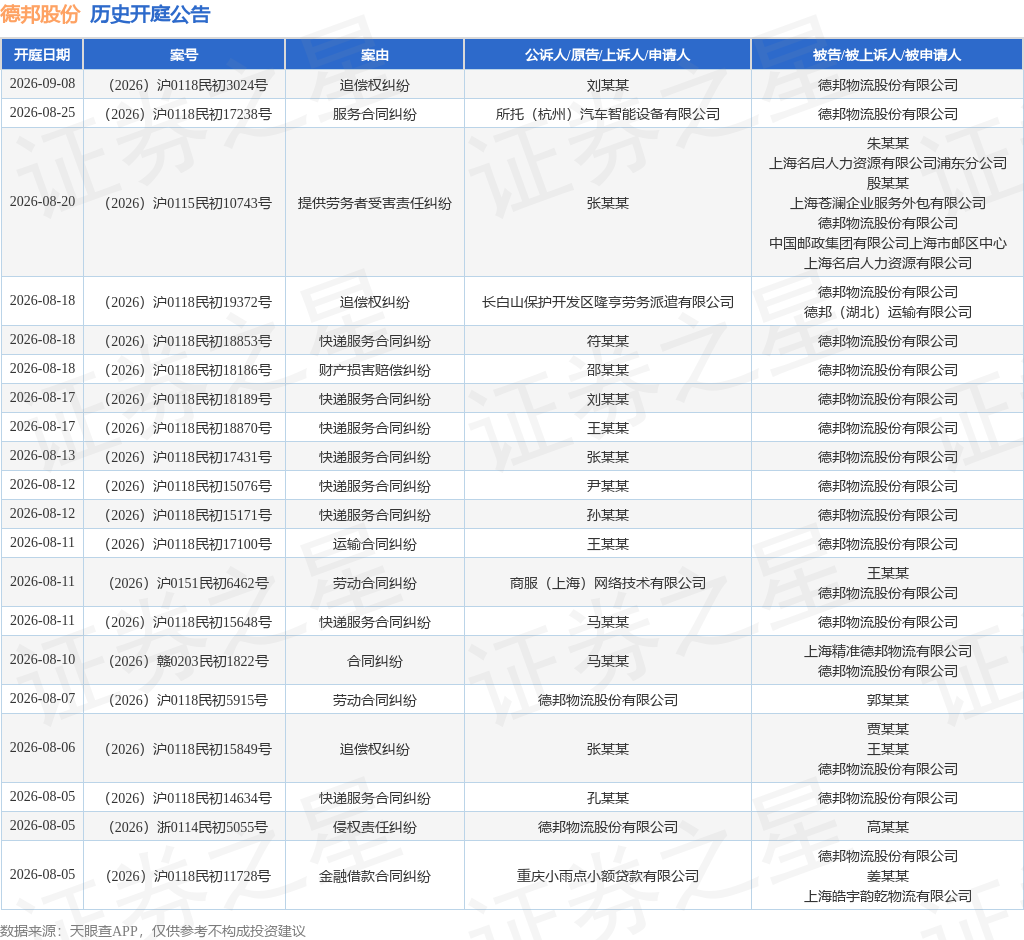Click plaintiff 所托（杭州）汽车智能设备有限公司
The width and height of the screenshot is (1024, 940).
point(607,114)
